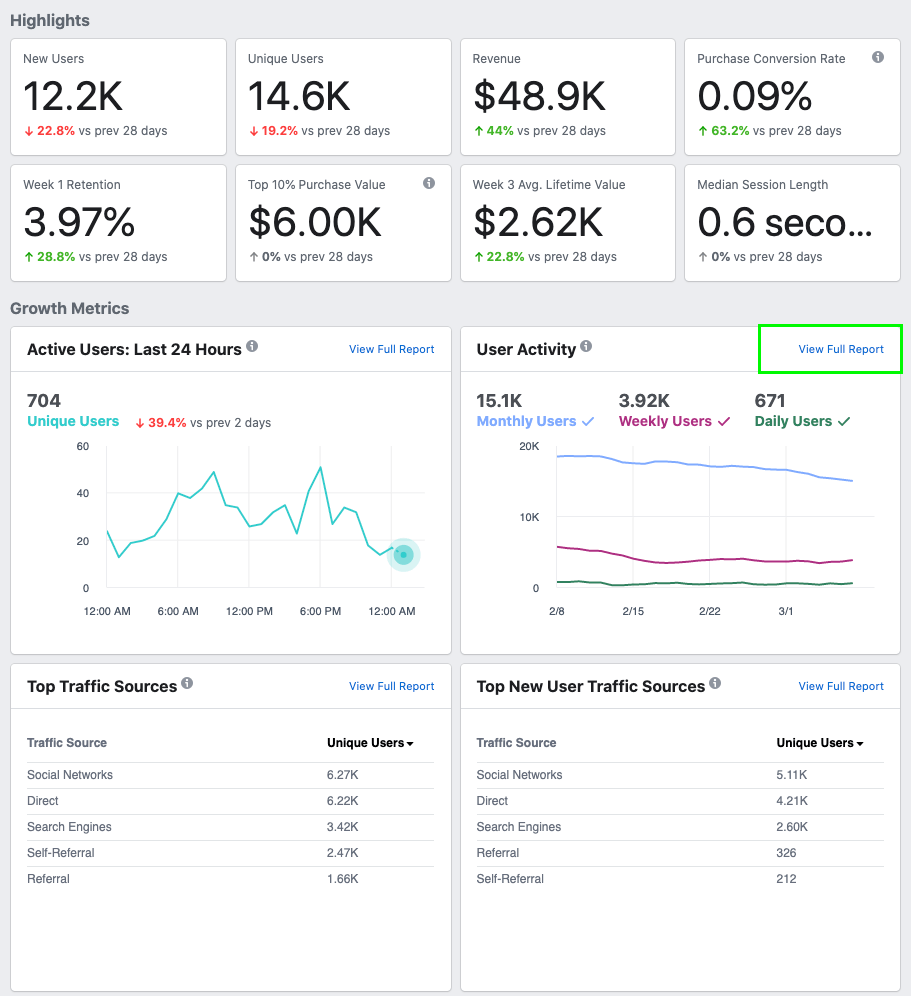This screenshot has height=996, width=911.
Task: Open the Unique Users sort dropdown in Top Traffic Sources
Action: coord(370,743)
